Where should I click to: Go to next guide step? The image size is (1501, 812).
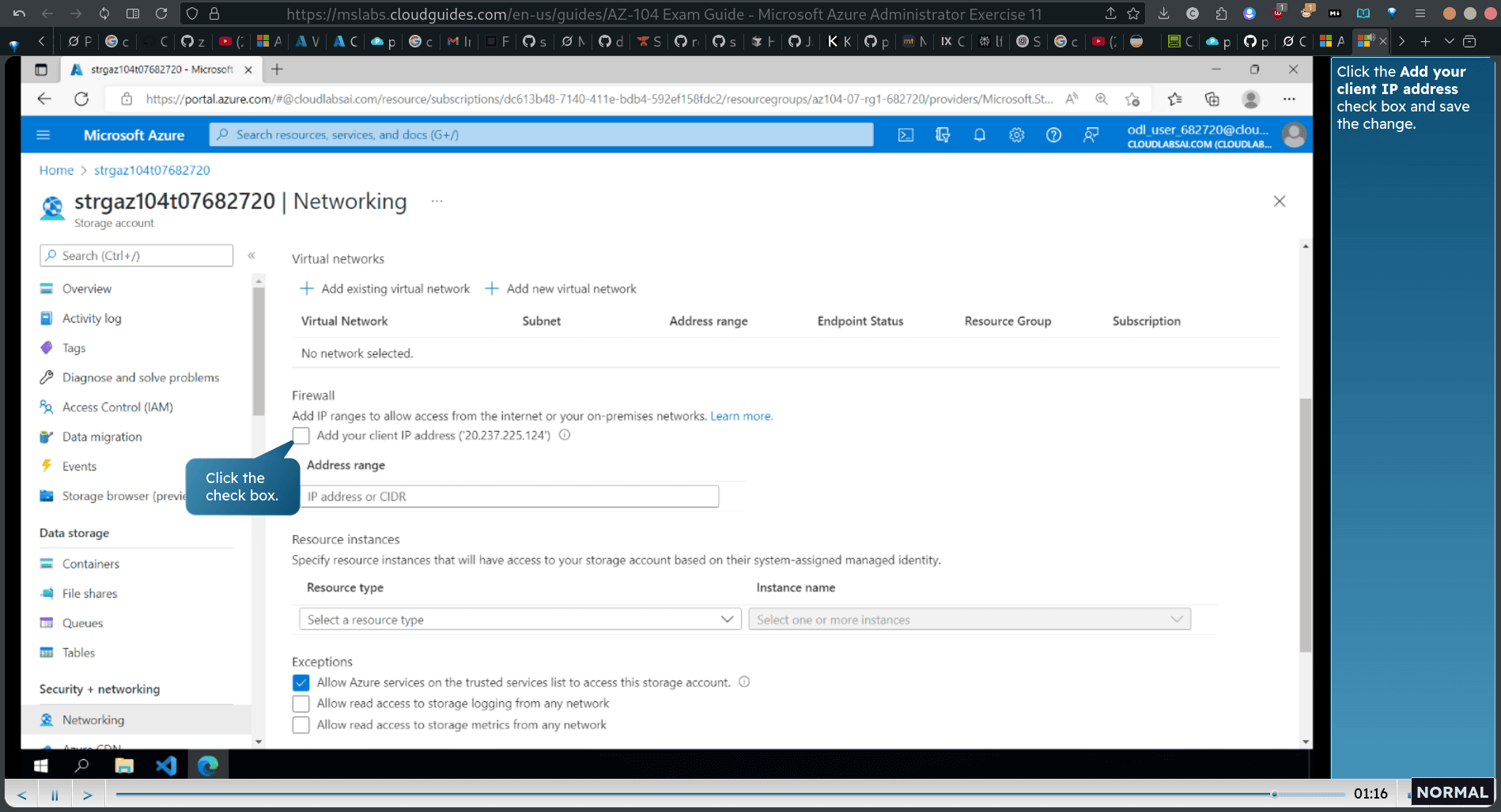88,795
